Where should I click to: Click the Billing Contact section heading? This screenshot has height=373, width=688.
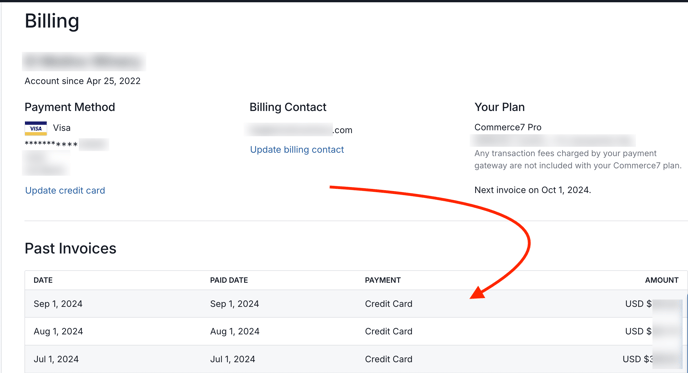288,107
